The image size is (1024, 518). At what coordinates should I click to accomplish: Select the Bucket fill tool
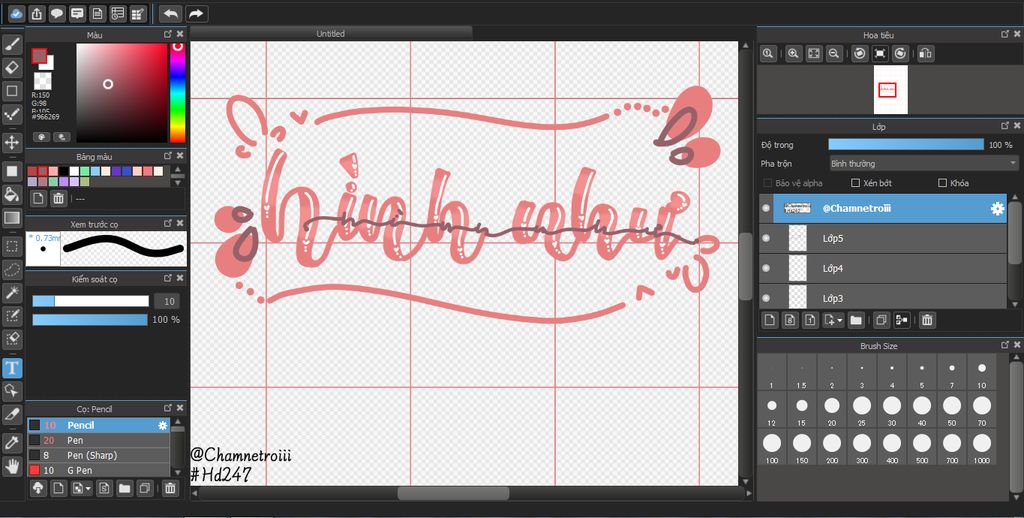click(x=12, y=194)
